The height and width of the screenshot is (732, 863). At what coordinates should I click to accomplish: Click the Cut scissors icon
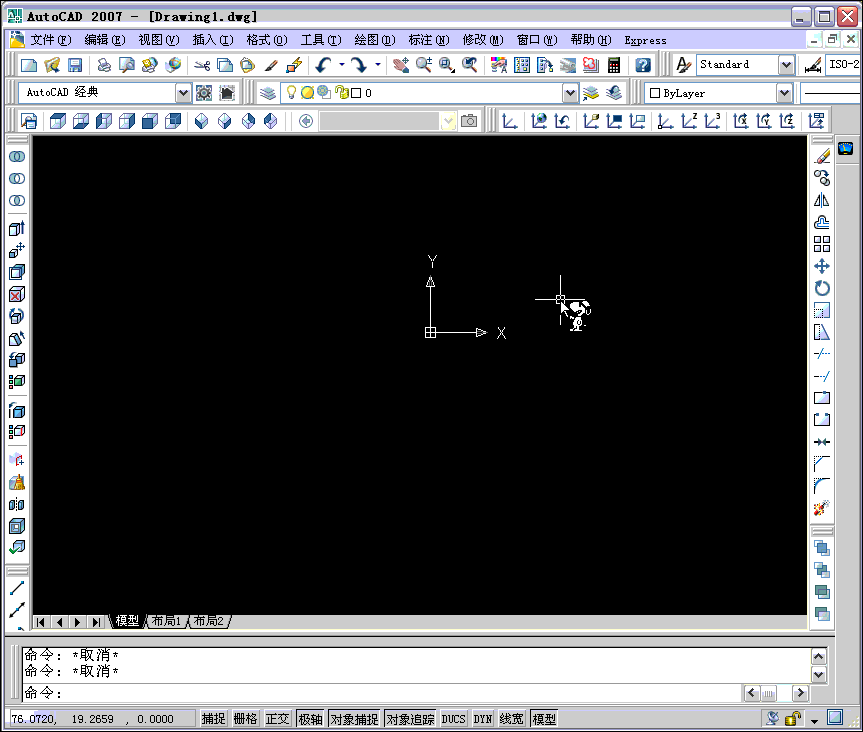[x=202, y=65]
